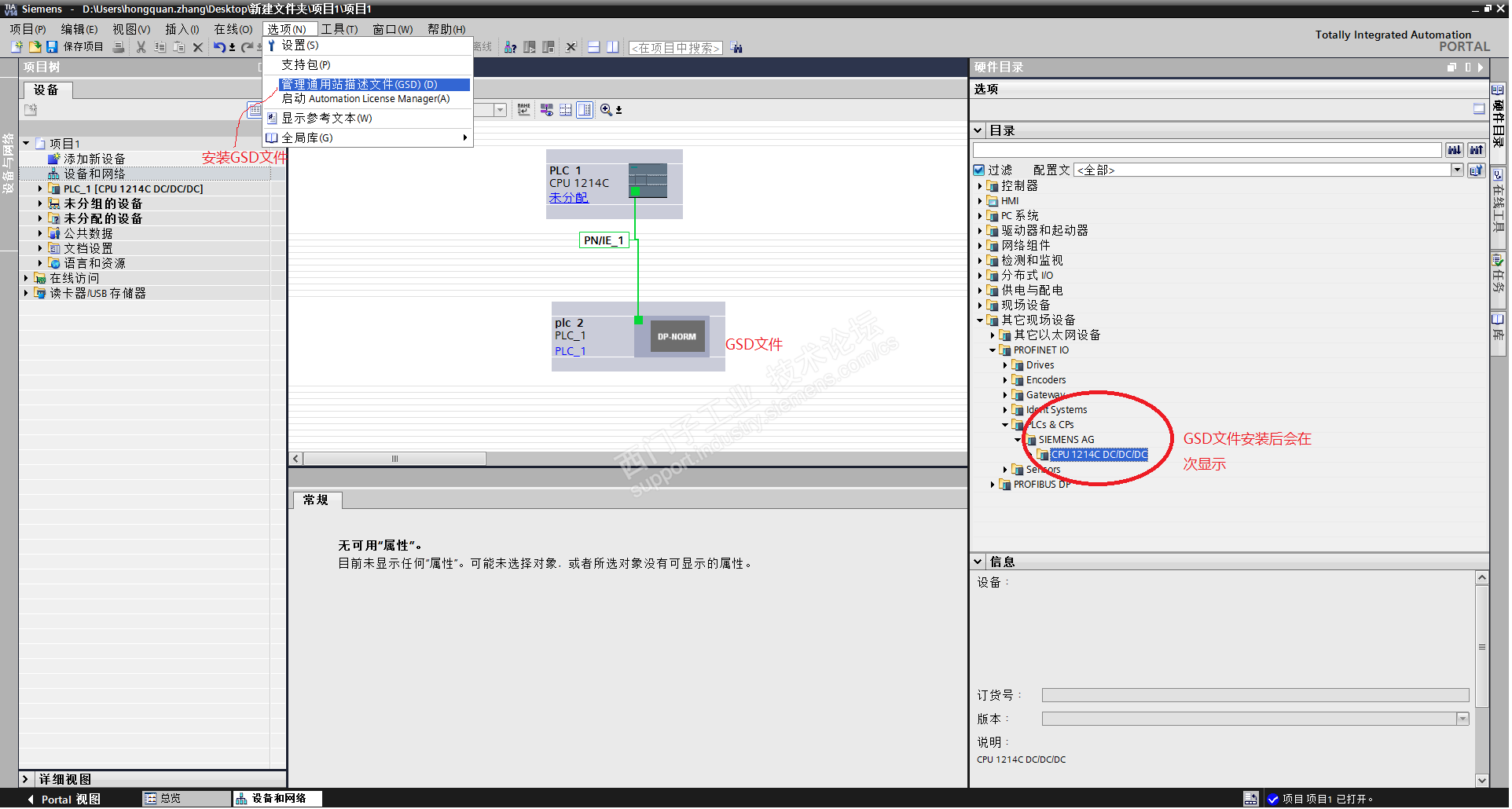Click the open project icon

point(35,47)
